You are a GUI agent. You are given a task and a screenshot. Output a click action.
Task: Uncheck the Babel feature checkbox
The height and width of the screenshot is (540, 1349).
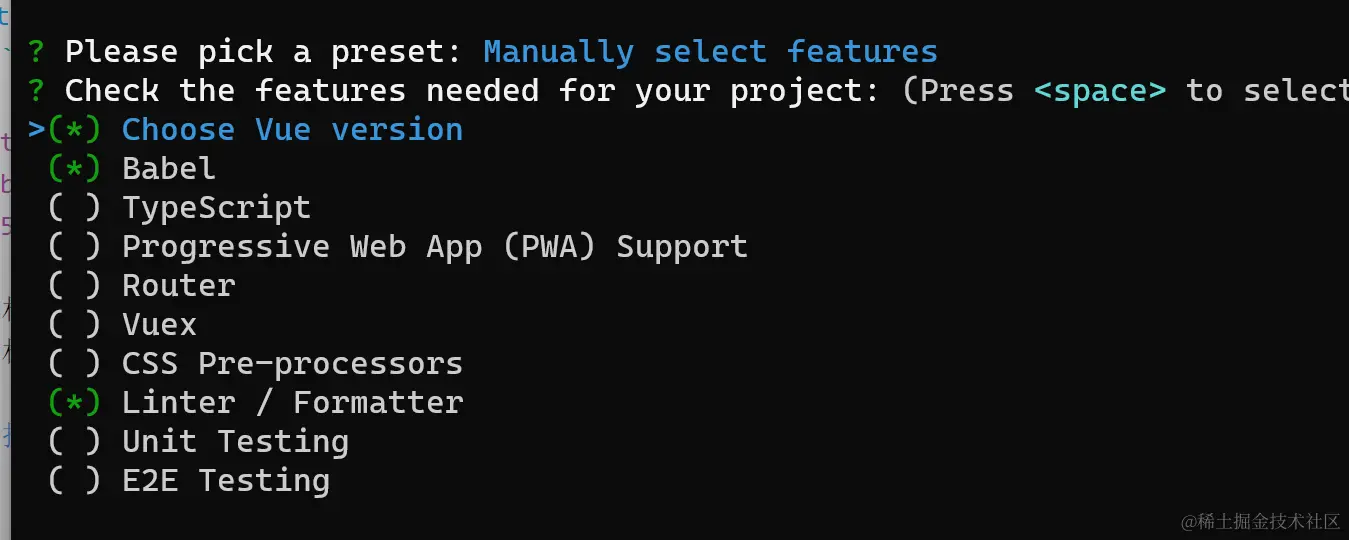[x=75, y=169]
